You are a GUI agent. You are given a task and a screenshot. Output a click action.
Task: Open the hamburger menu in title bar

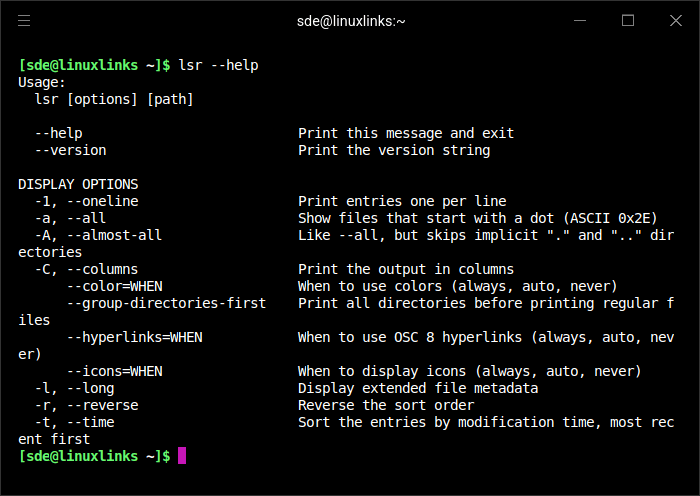24,21
